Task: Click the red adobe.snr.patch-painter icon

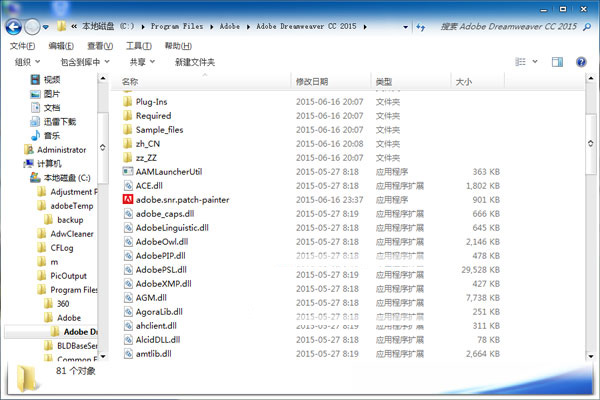Action: pyautogui.click(x=127, y=199)
